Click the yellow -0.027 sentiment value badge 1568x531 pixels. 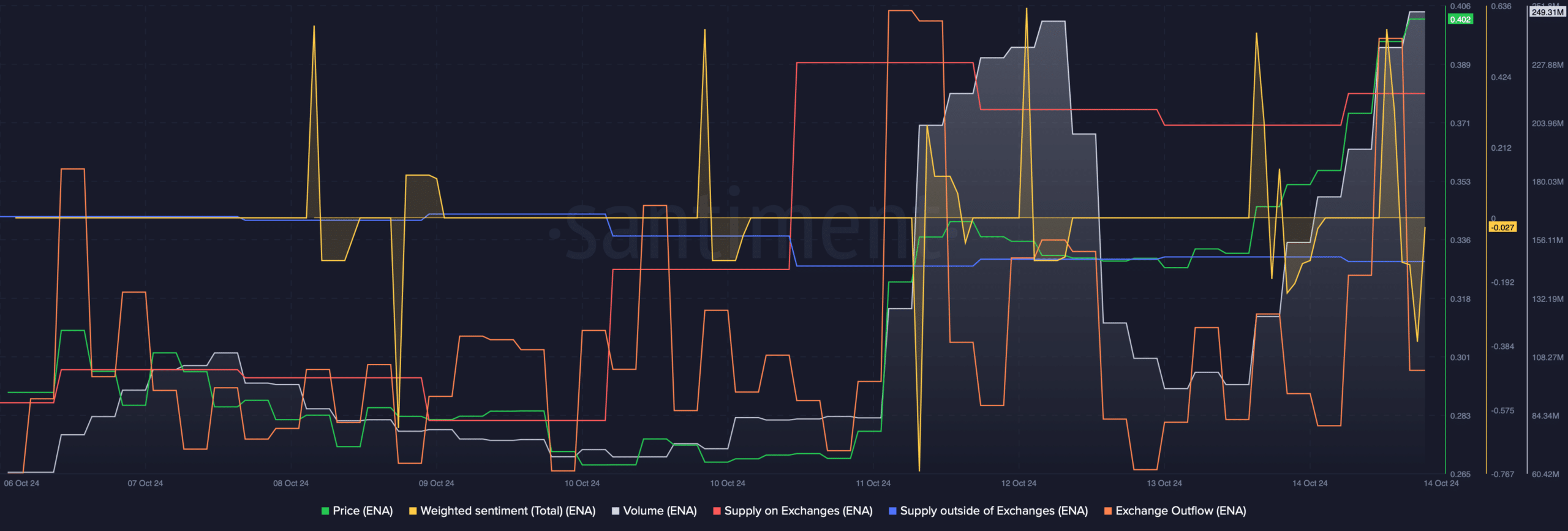tap(1502, 227)
